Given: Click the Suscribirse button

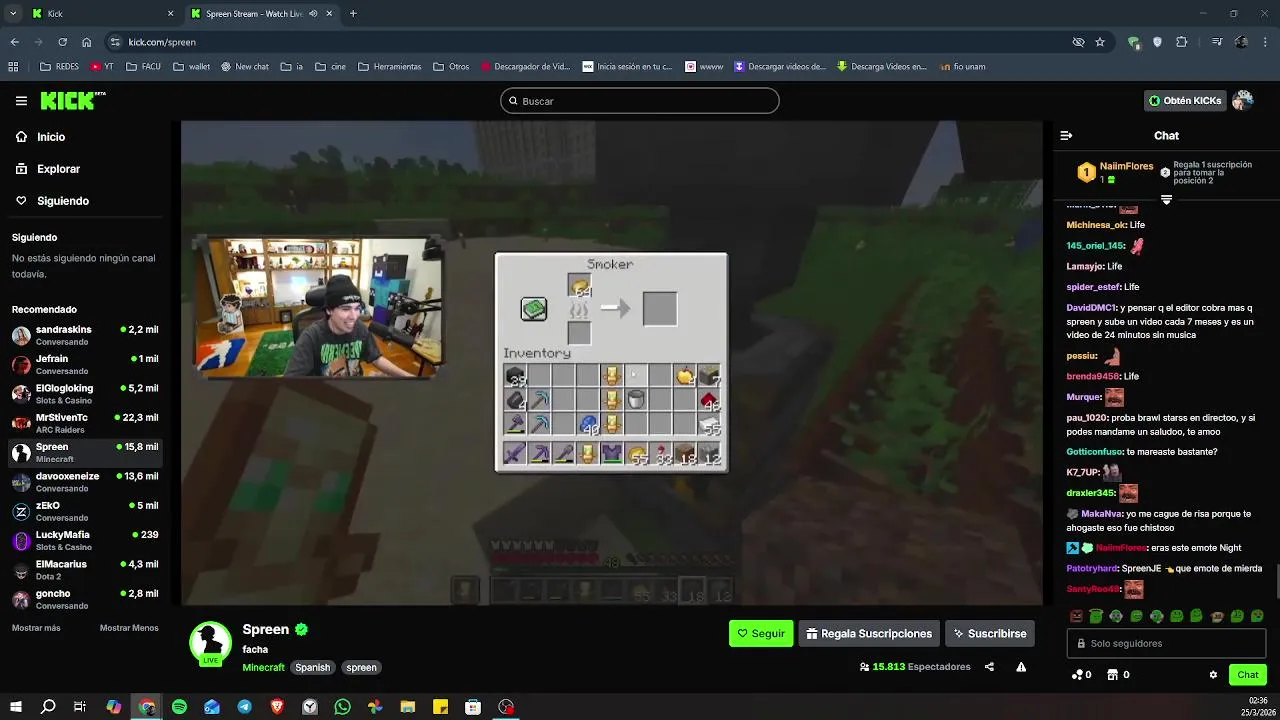Looking at the screenshot, I should point(989,633).
